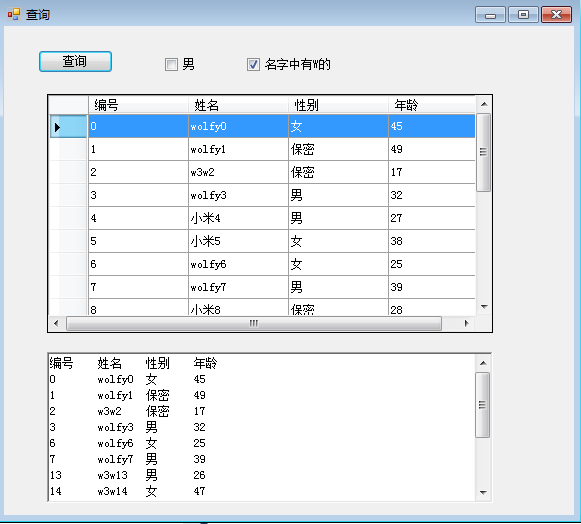Click age cell 17 in grid
581x524 pixels.
click(432, 172)
